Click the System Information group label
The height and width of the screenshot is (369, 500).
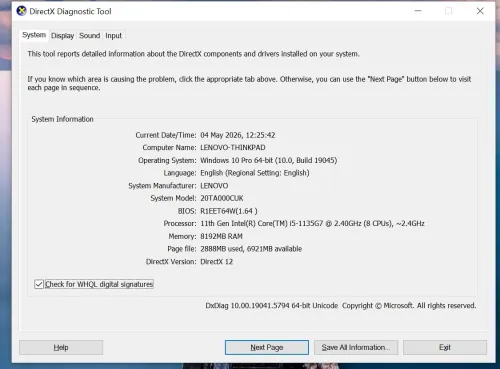tap(62, 119)
